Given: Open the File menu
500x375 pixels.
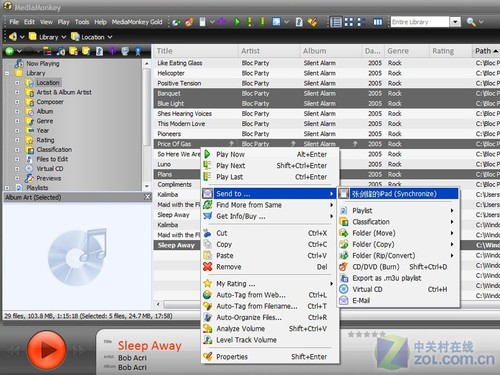Looking at the screenshot, I should tap(14, 22).
